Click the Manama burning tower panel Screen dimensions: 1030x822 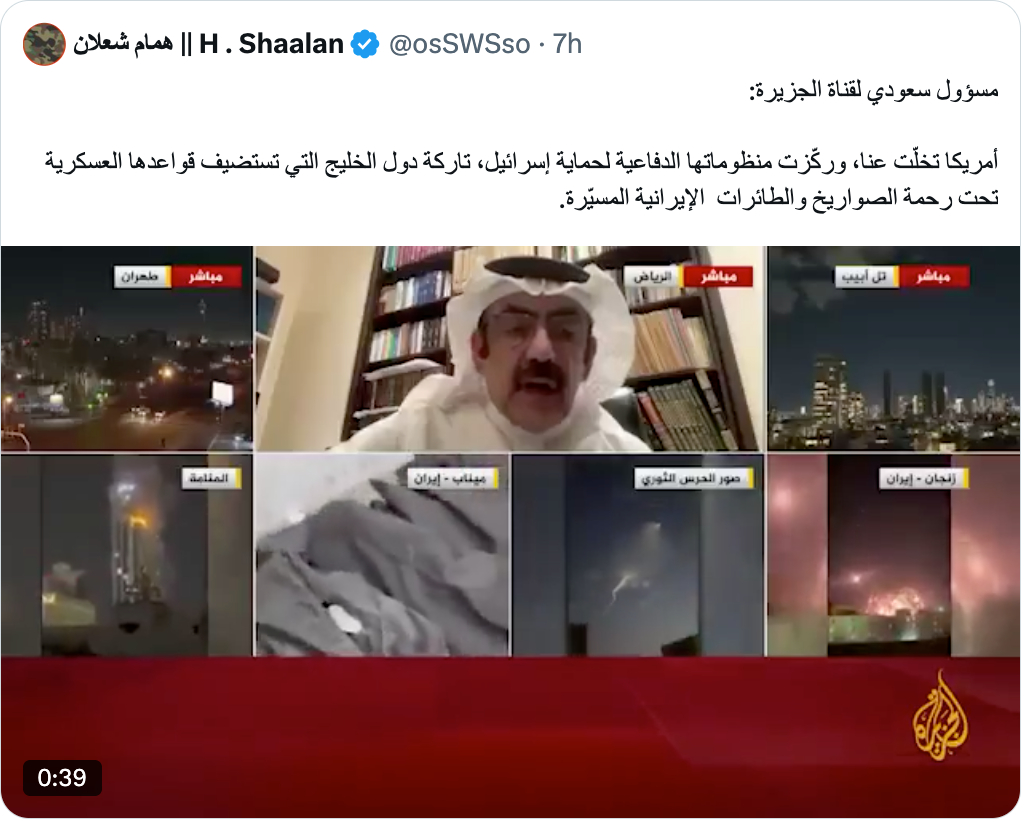127,556
